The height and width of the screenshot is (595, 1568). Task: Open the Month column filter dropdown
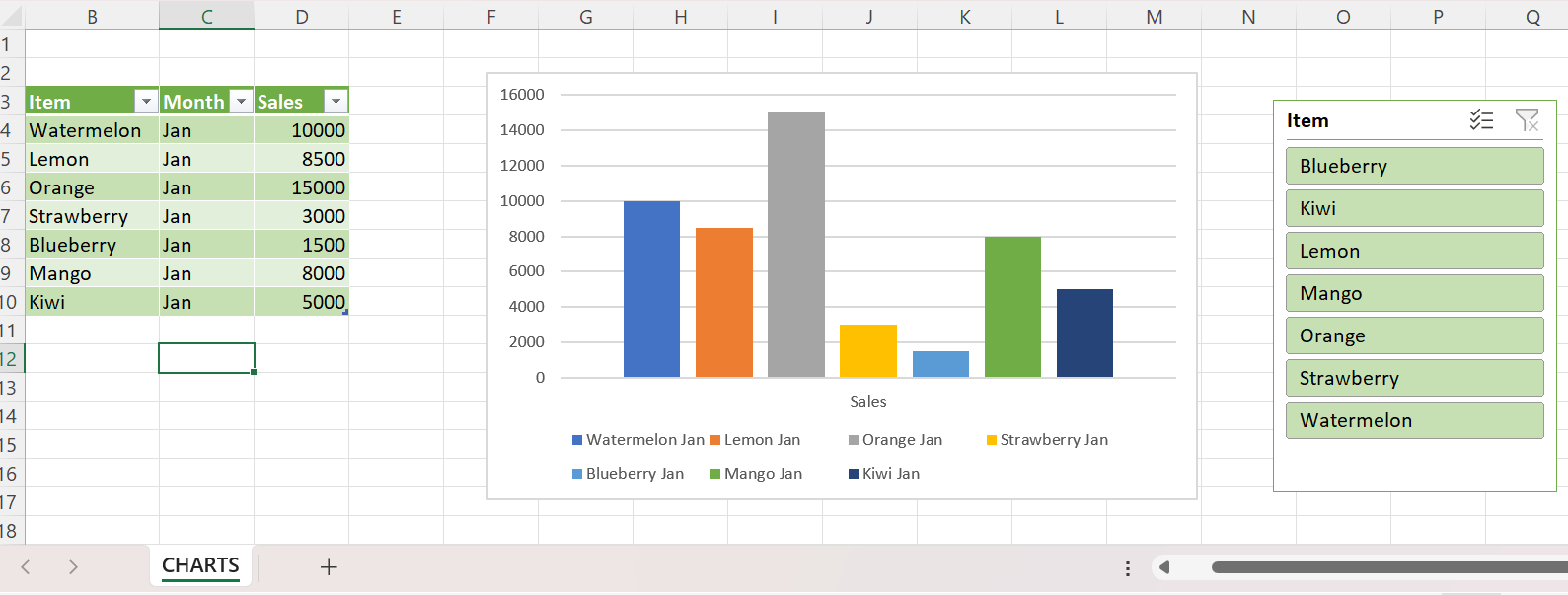241,102
